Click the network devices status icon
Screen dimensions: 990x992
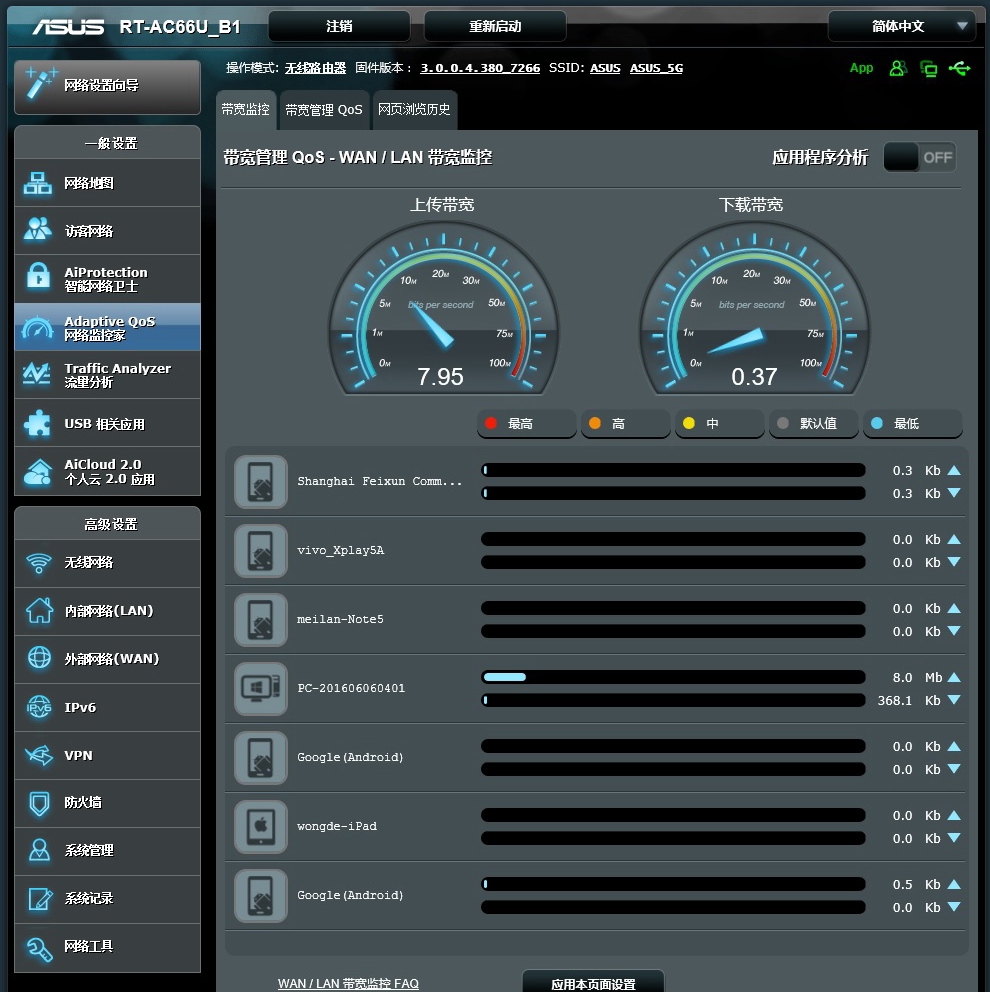point(929,68)
